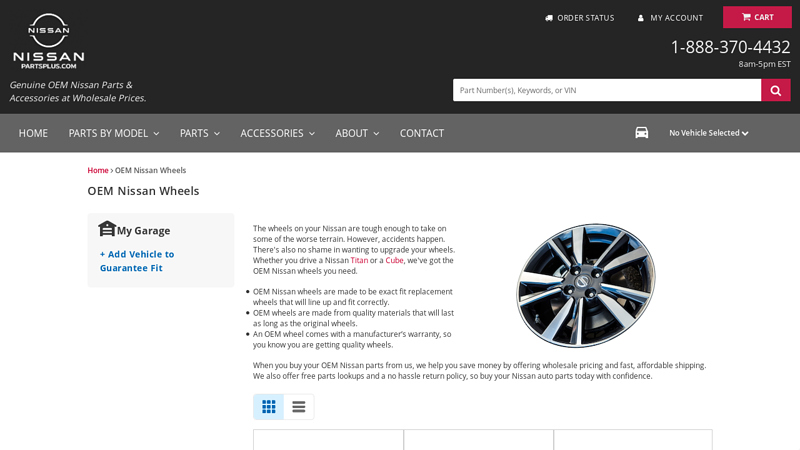Expand the Accessories menu

click(278, 133)
